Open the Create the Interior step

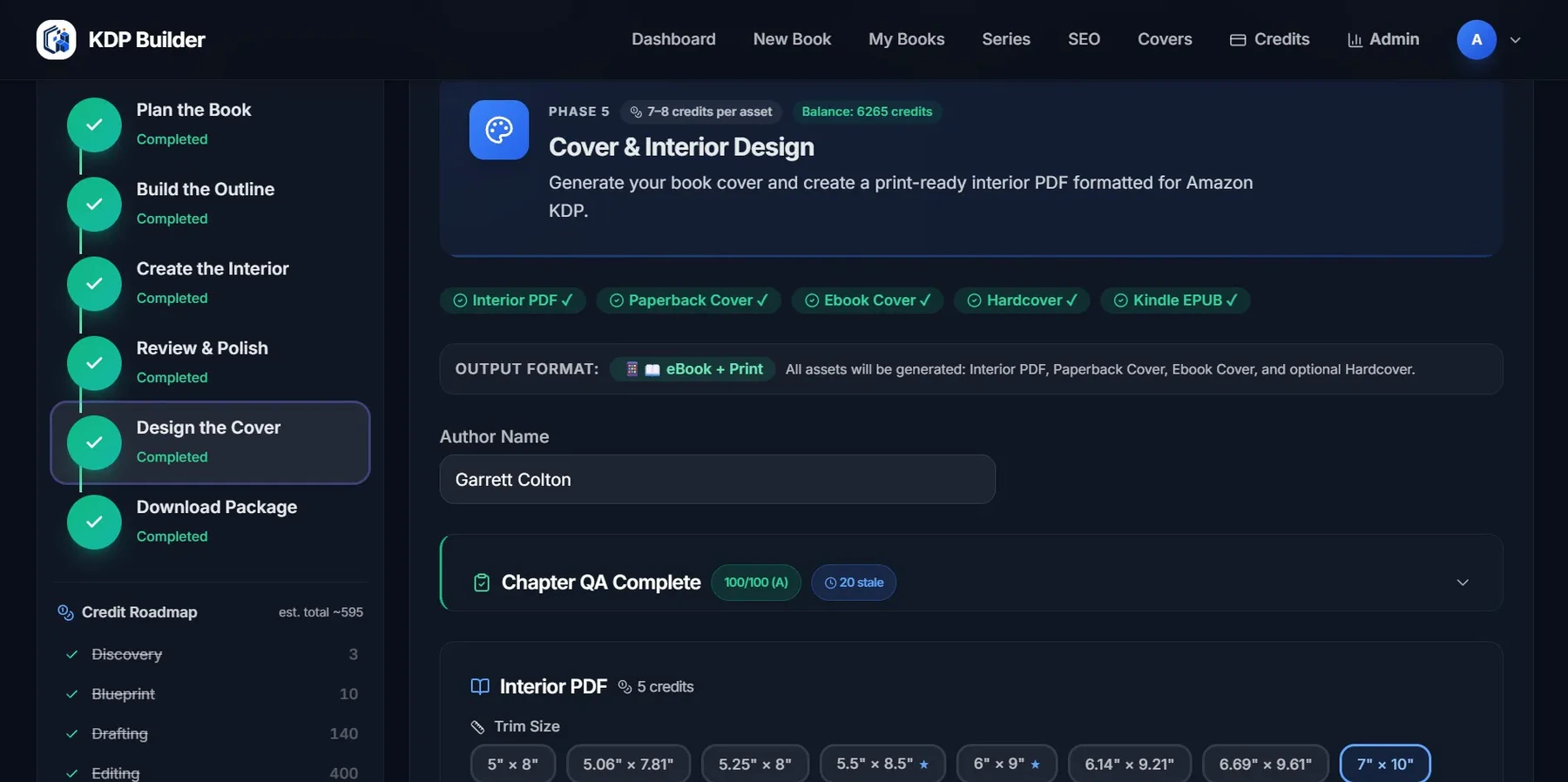tap(210, 283)
